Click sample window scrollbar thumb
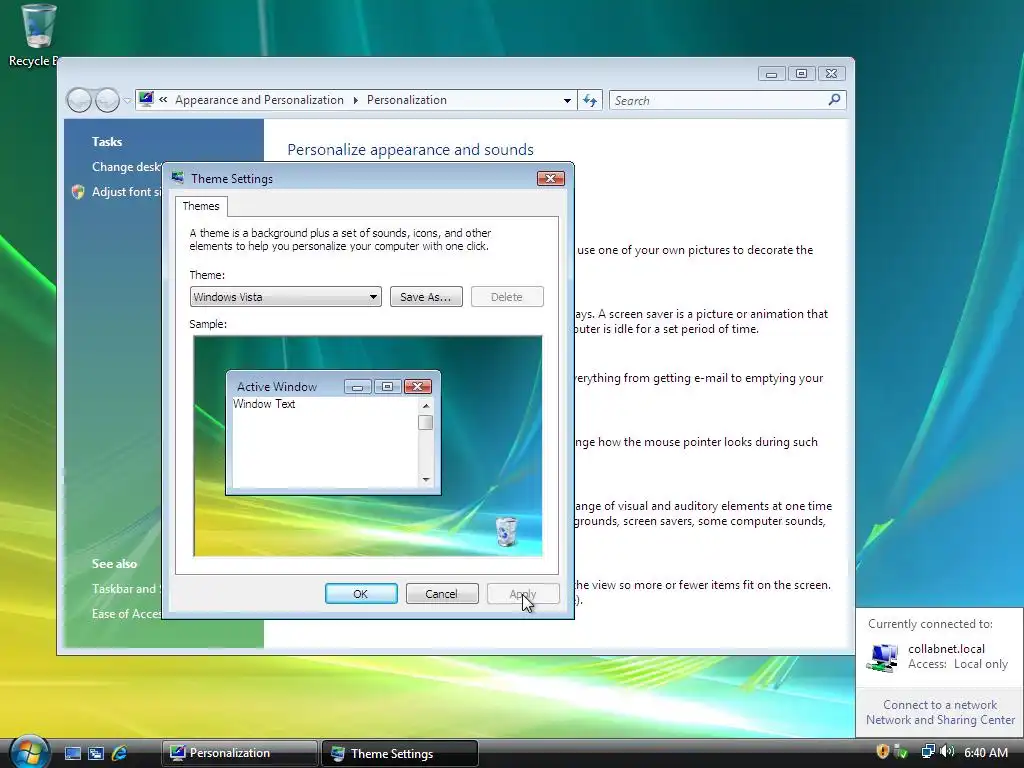 [x=425, y=423]
